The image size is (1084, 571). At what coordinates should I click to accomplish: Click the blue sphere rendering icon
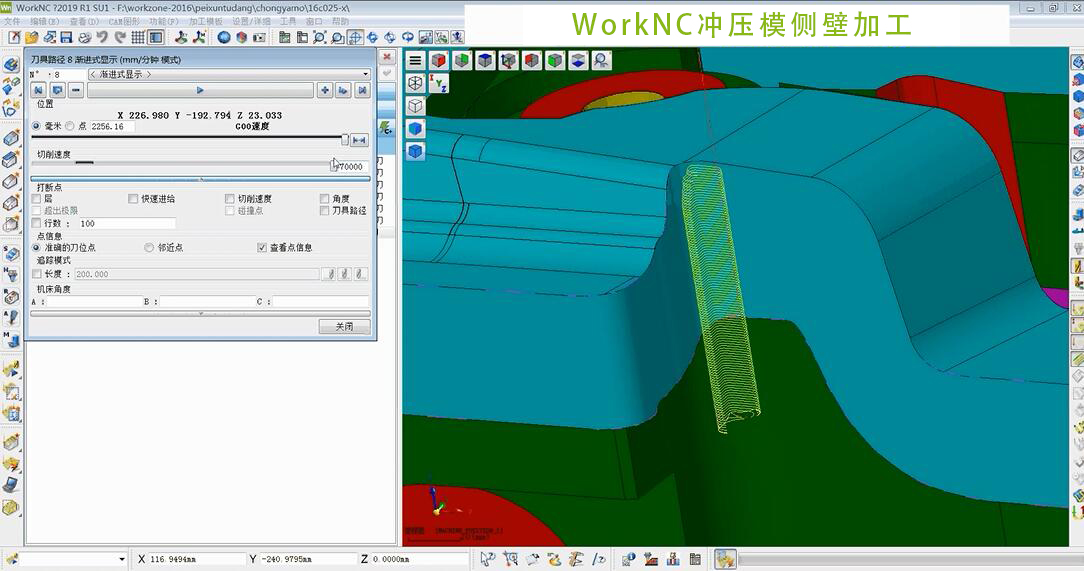(223, 37)
